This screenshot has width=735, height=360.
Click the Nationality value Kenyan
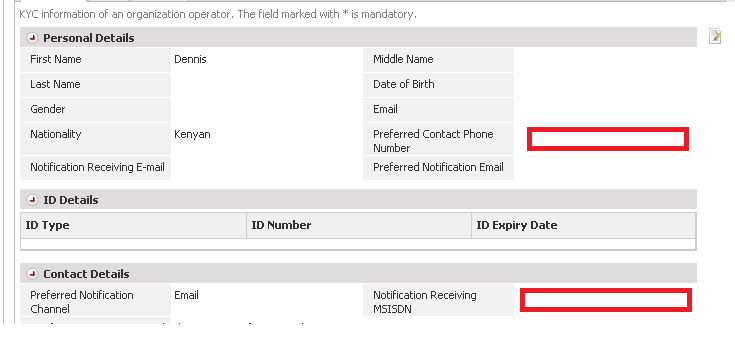click(x=192, y=135)
